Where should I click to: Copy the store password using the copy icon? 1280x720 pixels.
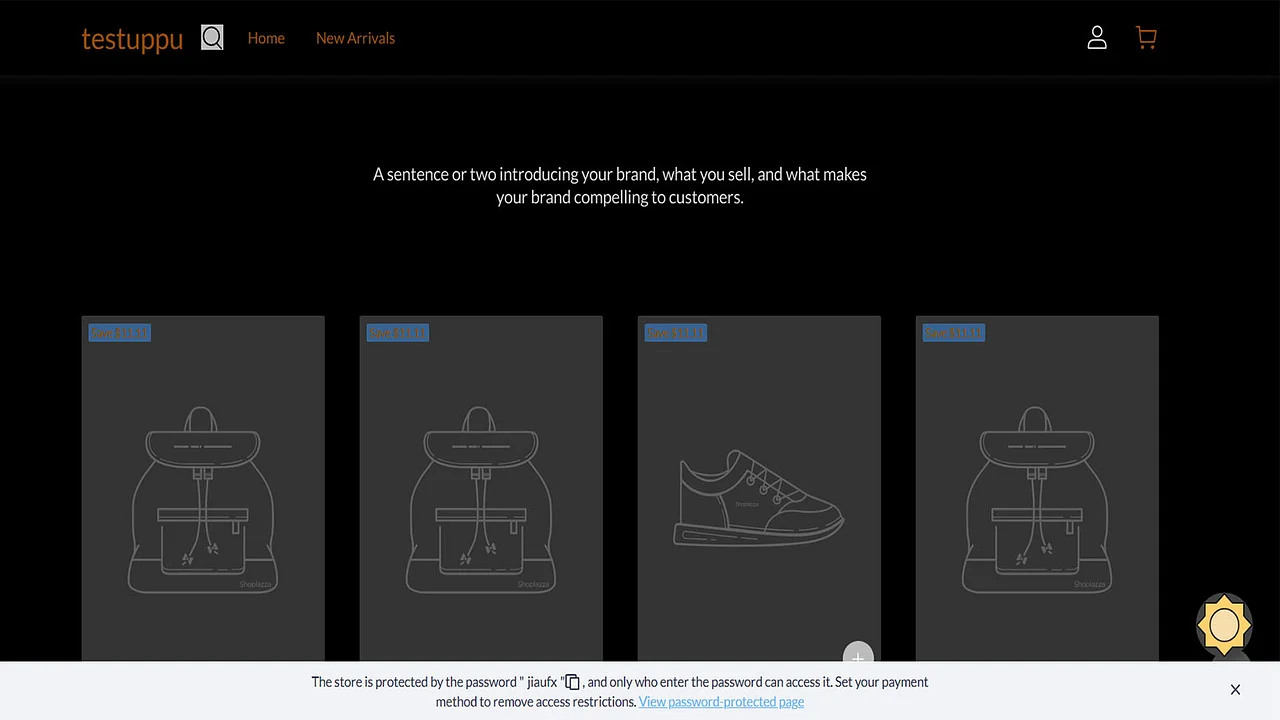pos(571,682)
